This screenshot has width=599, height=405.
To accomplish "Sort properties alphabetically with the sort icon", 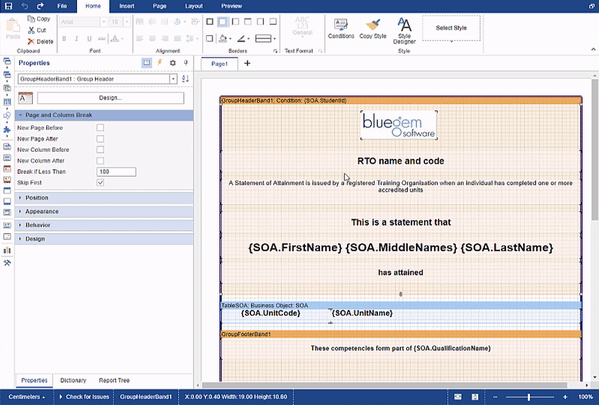I will [x=185, y=79].
